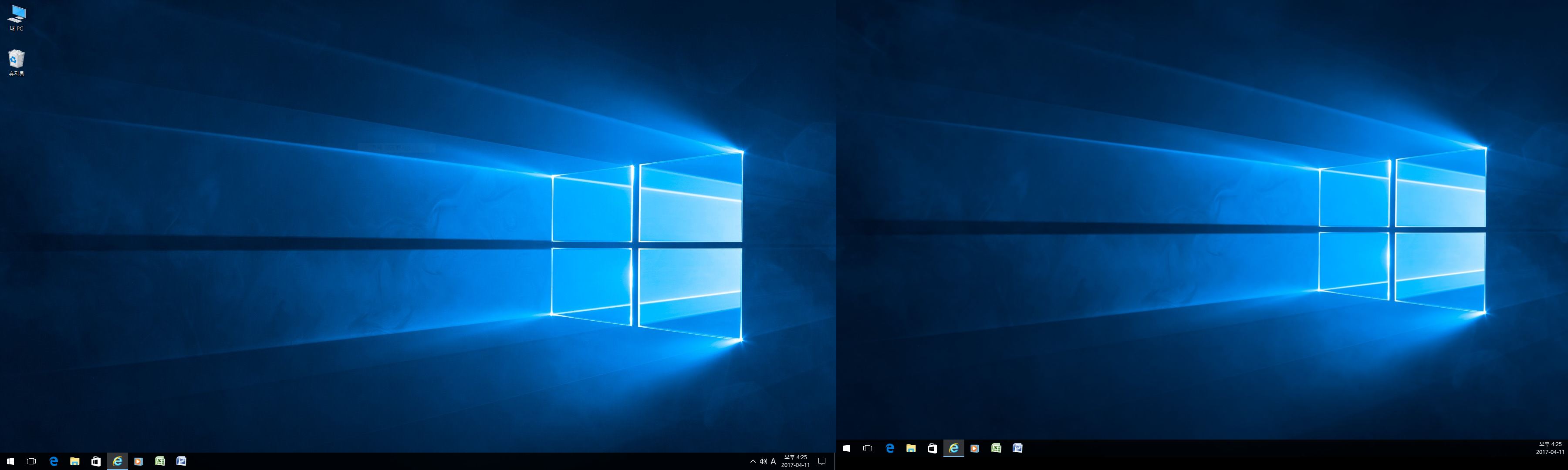Open File Explorer on left monitor taskbar
Viewport: 1568px width, 470px height.
(75, 461)
